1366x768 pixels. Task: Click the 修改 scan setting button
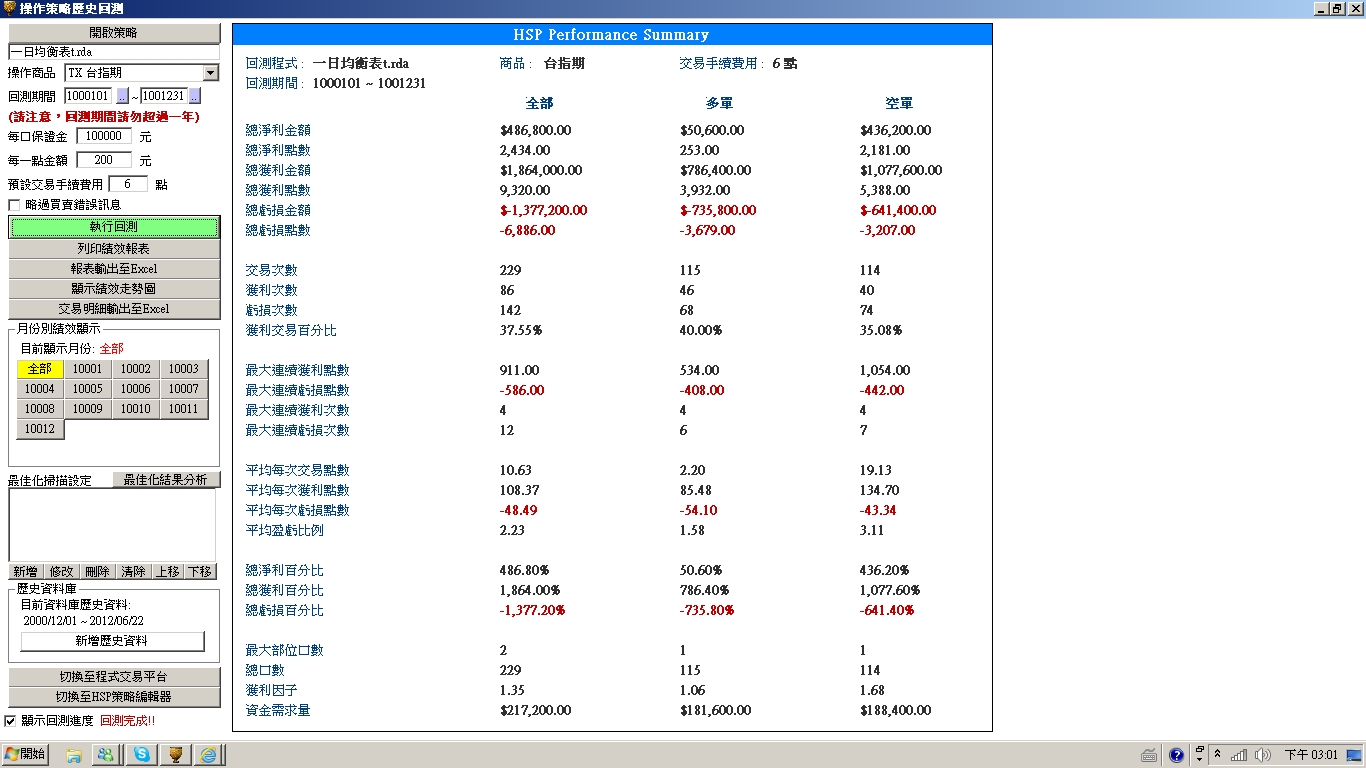61,571
